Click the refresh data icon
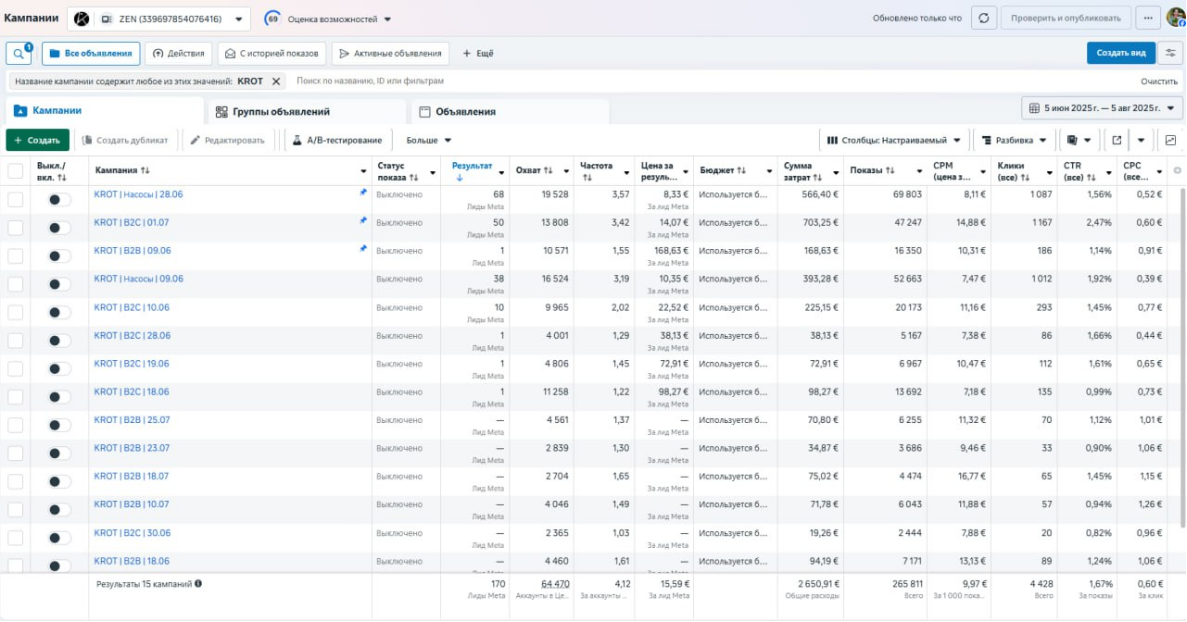The image size is (1187, 622). click(985, 18)
